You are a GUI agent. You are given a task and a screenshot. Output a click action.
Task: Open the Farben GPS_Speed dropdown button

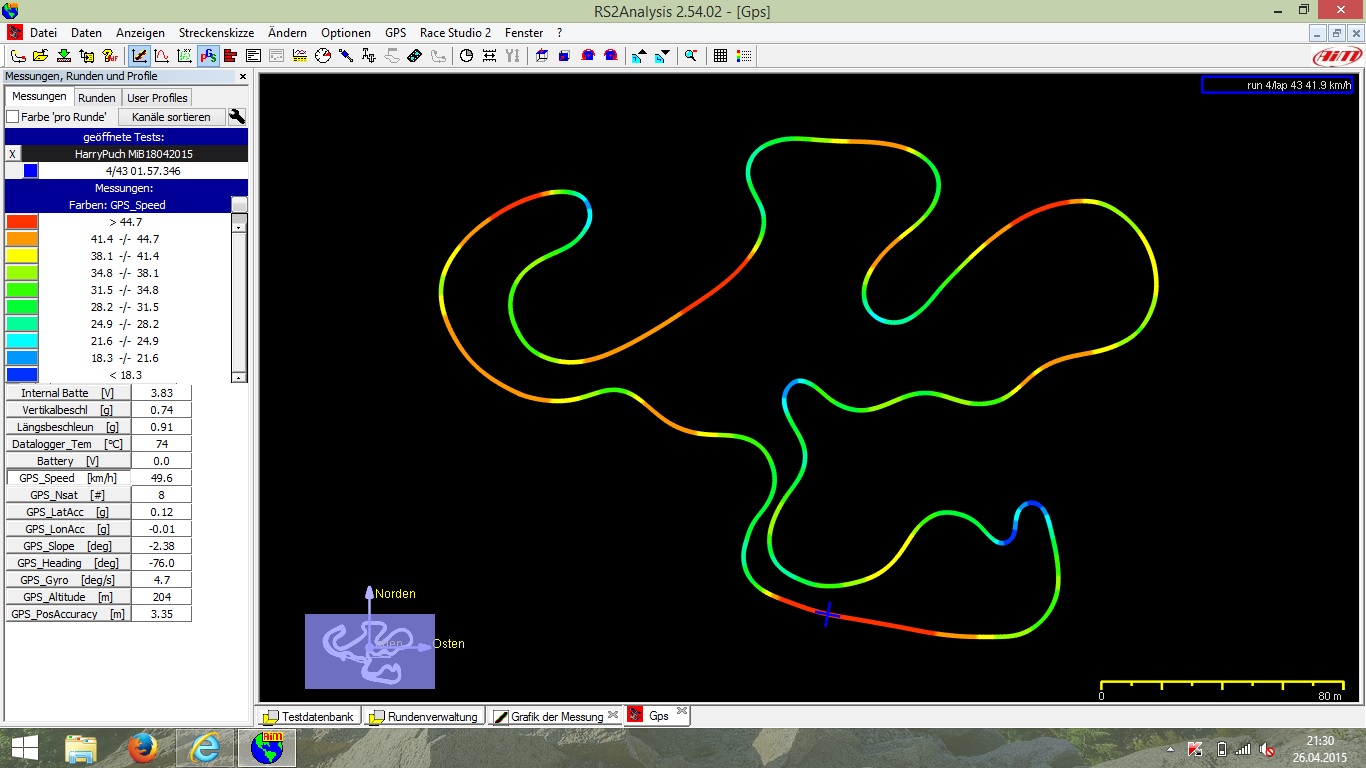click(x=239, y=204)
